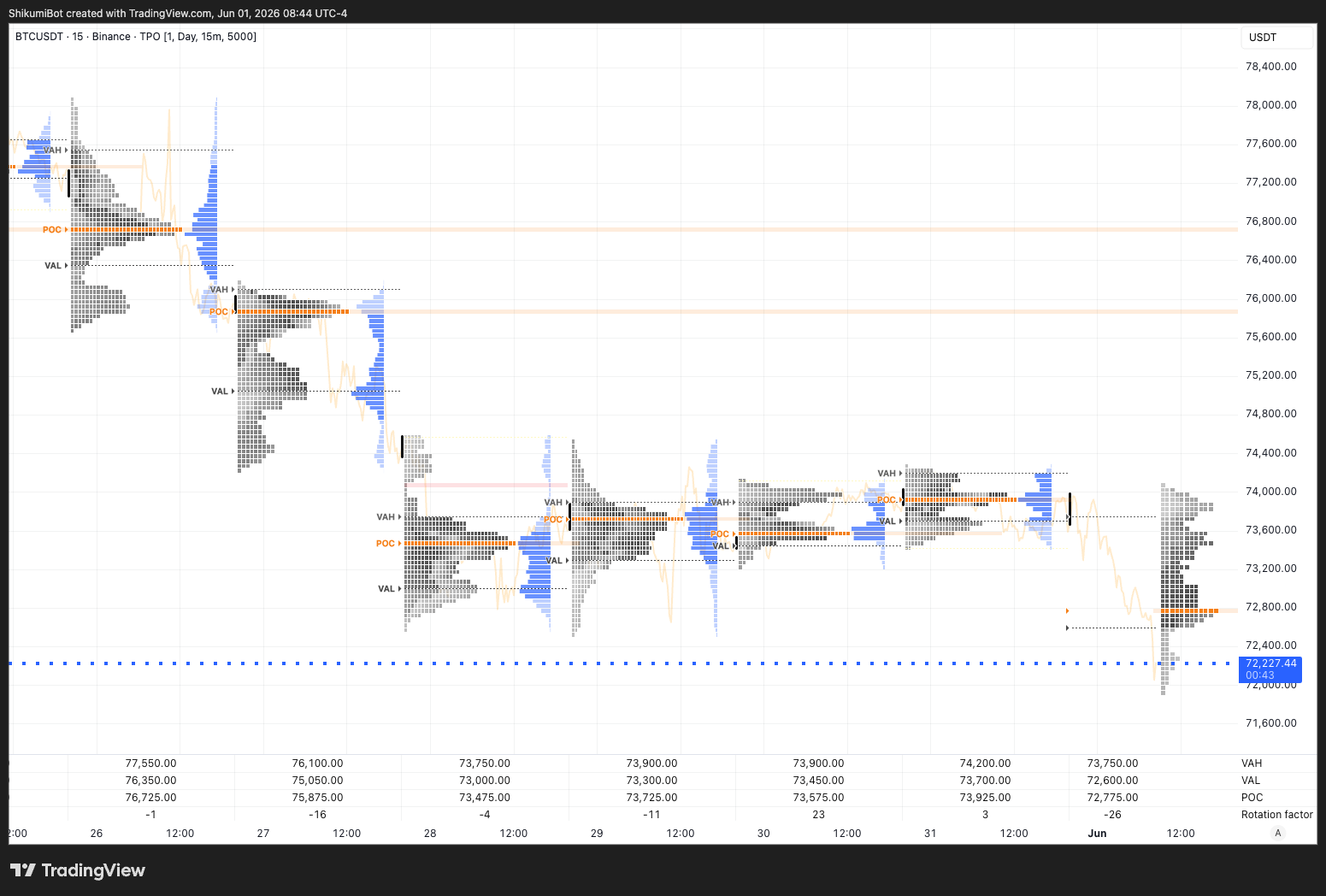The width and height of the screenshot is (1326, 896).
Task: Click the 75,600.00 price axis label
Action: (x=1270, y=337)
